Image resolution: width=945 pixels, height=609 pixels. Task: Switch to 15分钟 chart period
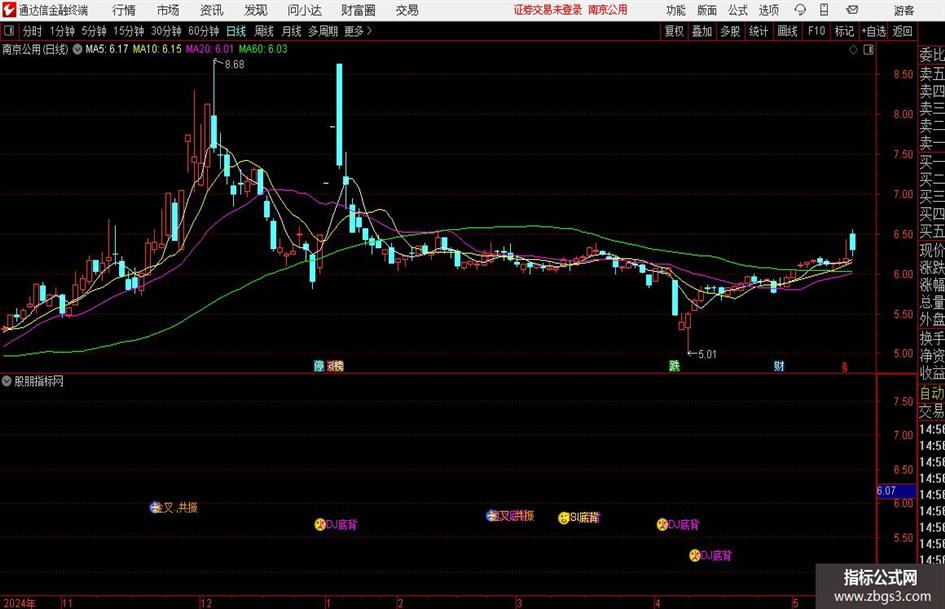(129, 31)
